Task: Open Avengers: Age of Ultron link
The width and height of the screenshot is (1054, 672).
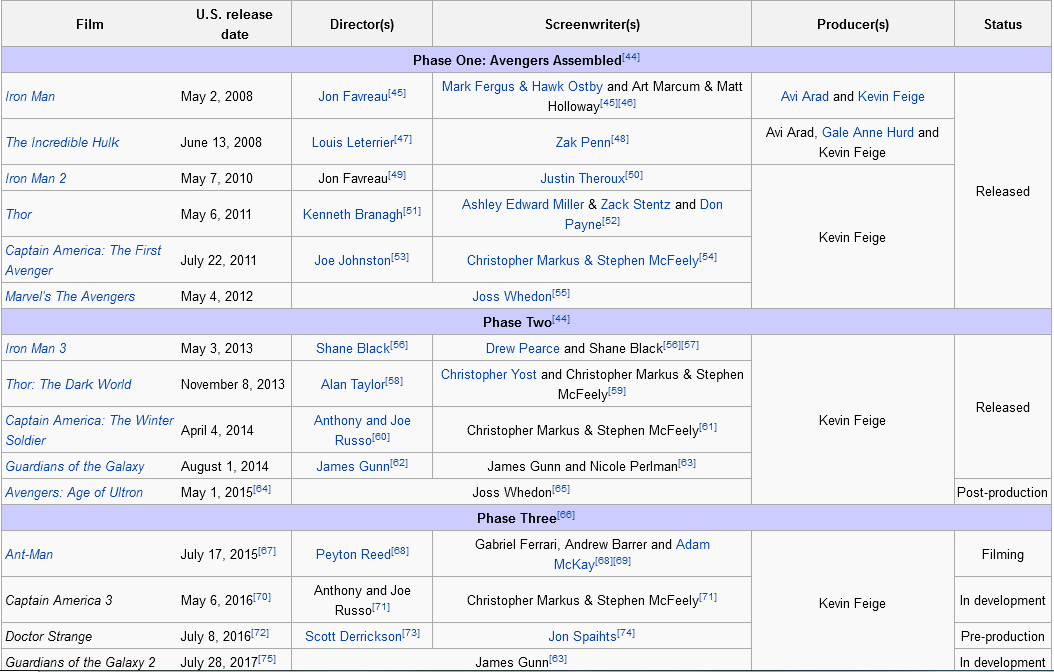Action: tap(74, 493)
